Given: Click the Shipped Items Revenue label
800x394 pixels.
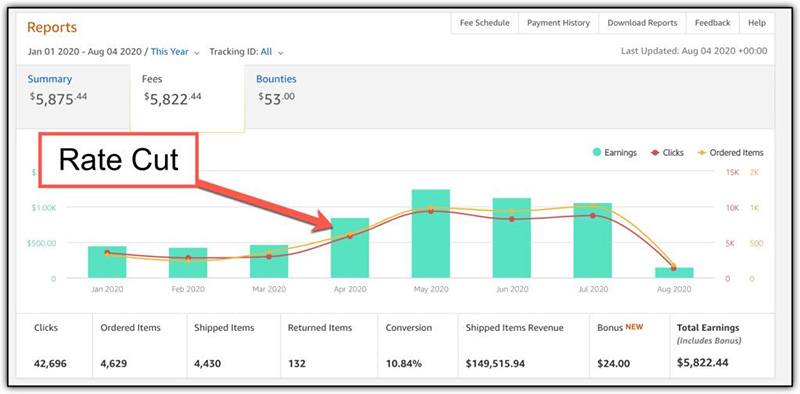Looking at the screenshot, I should coord(514,328).
